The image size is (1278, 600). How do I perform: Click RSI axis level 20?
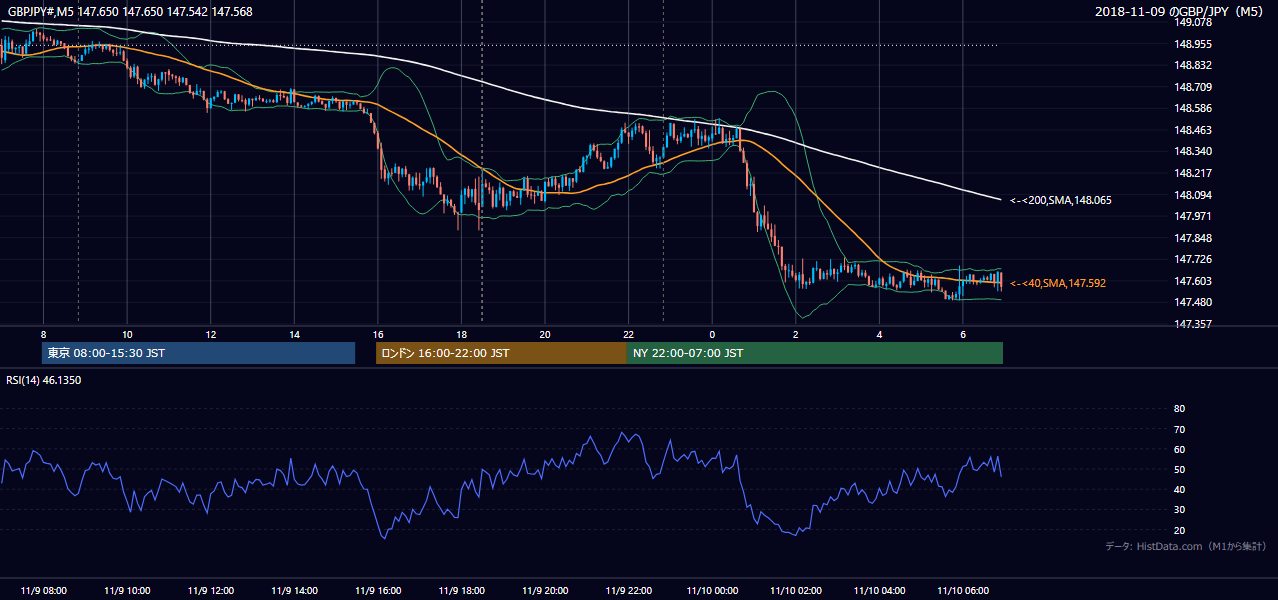(x=1179, y=530)
